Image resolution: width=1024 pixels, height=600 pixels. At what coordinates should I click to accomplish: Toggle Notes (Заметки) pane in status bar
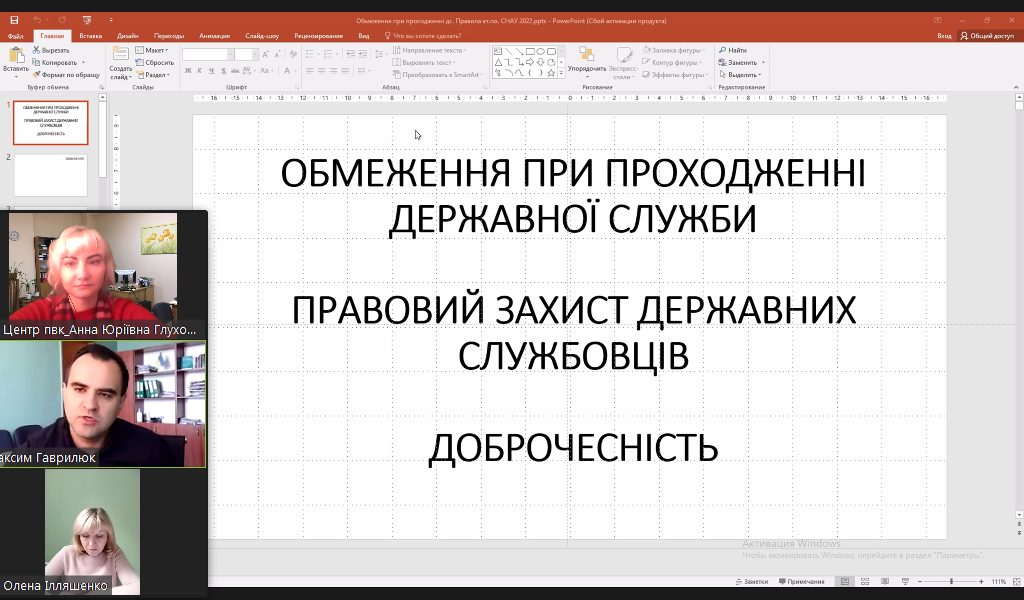coord(752,581)
